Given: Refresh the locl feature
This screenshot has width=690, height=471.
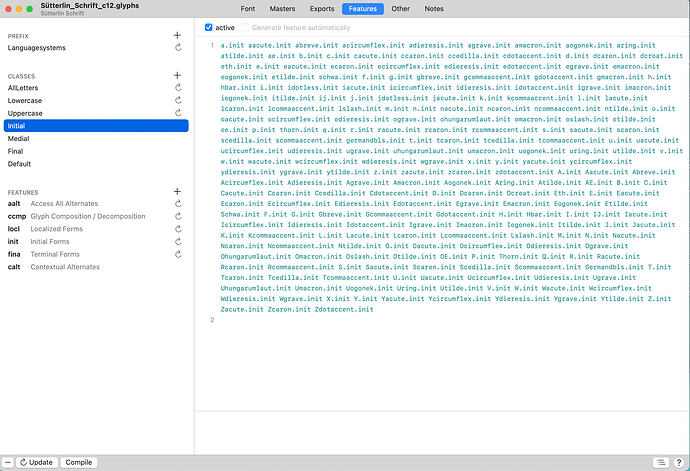Looking at the screenshot, I should 178,229.
